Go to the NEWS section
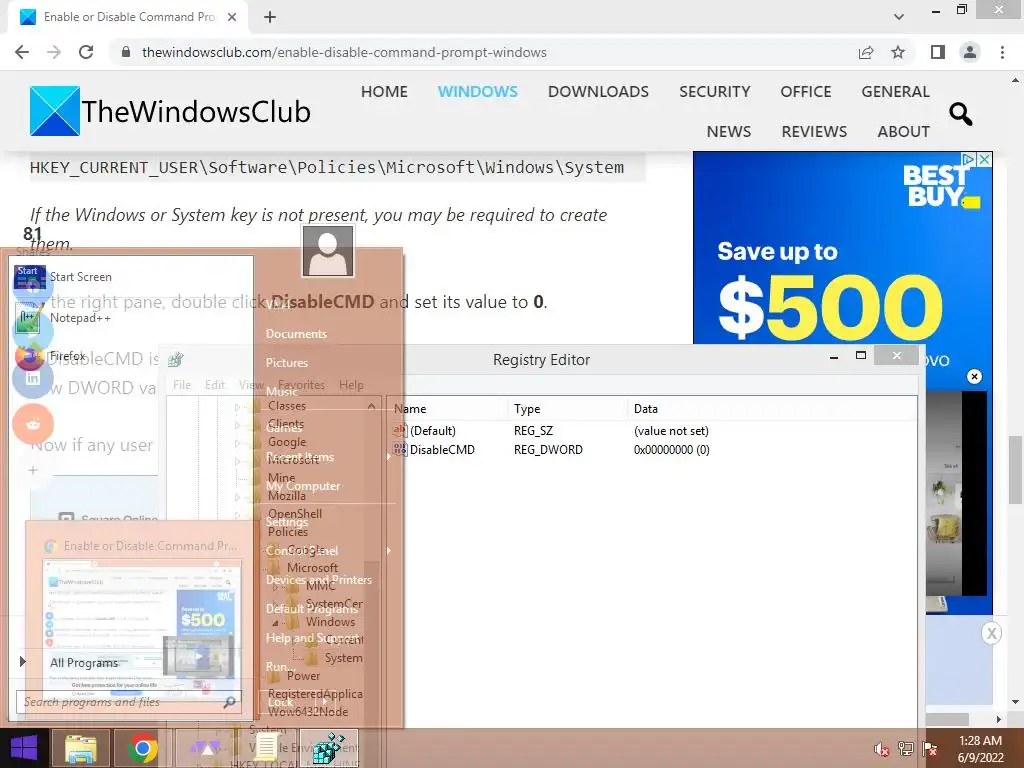This screenshot has height=768, width=1024. [729, 131]
